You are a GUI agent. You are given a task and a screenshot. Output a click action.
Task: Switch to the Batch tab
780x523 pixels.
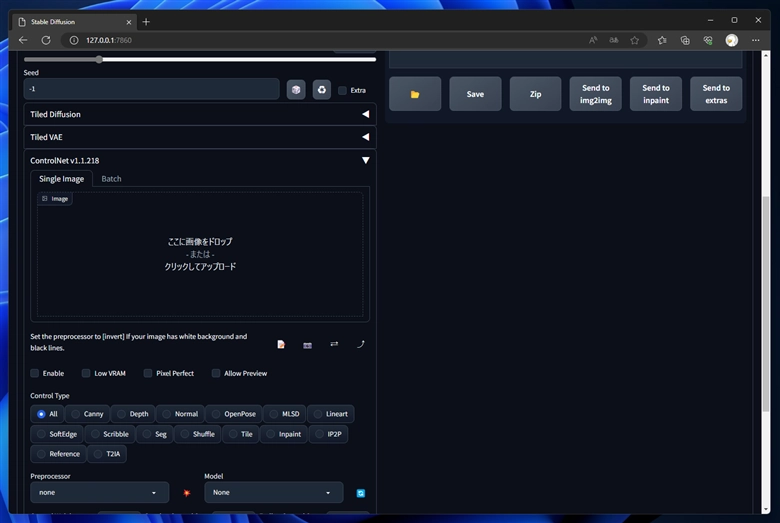111,179
